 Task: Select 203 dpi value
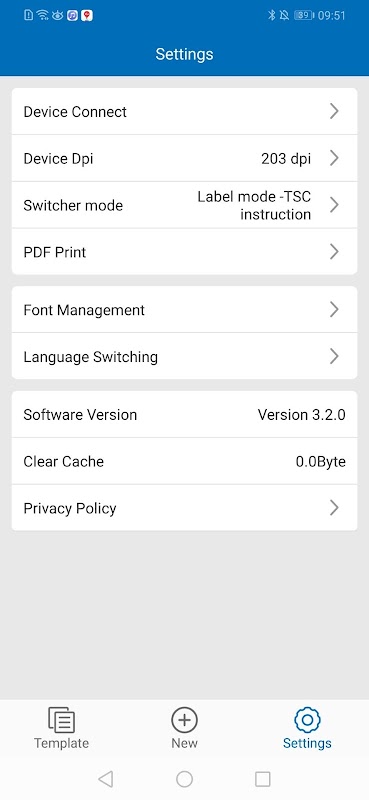tap(286, 159)
